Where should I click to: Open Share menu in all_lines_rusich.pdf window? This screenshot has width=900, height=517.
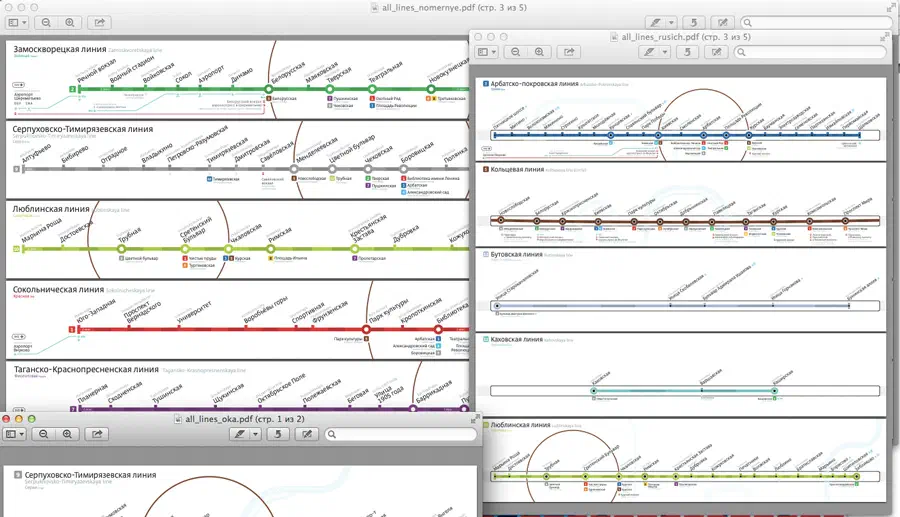[x=569, y=52]
